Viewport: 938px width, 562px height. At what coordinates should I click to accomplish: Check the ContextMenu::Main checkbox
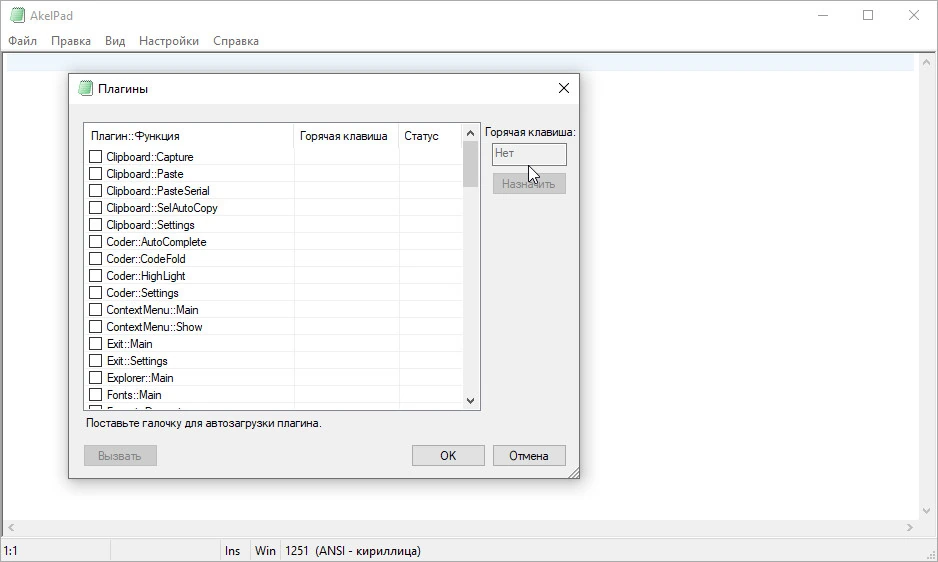click(95, 309)
